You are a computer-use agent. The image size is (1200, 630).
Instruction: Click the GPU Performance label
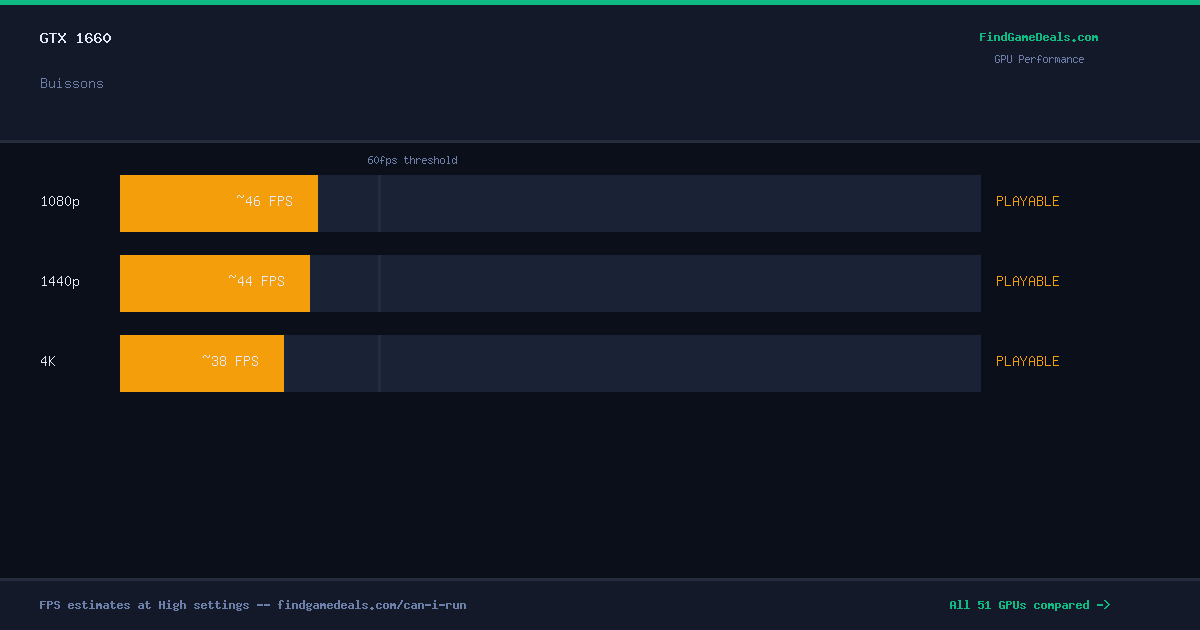pos(1039,59)
